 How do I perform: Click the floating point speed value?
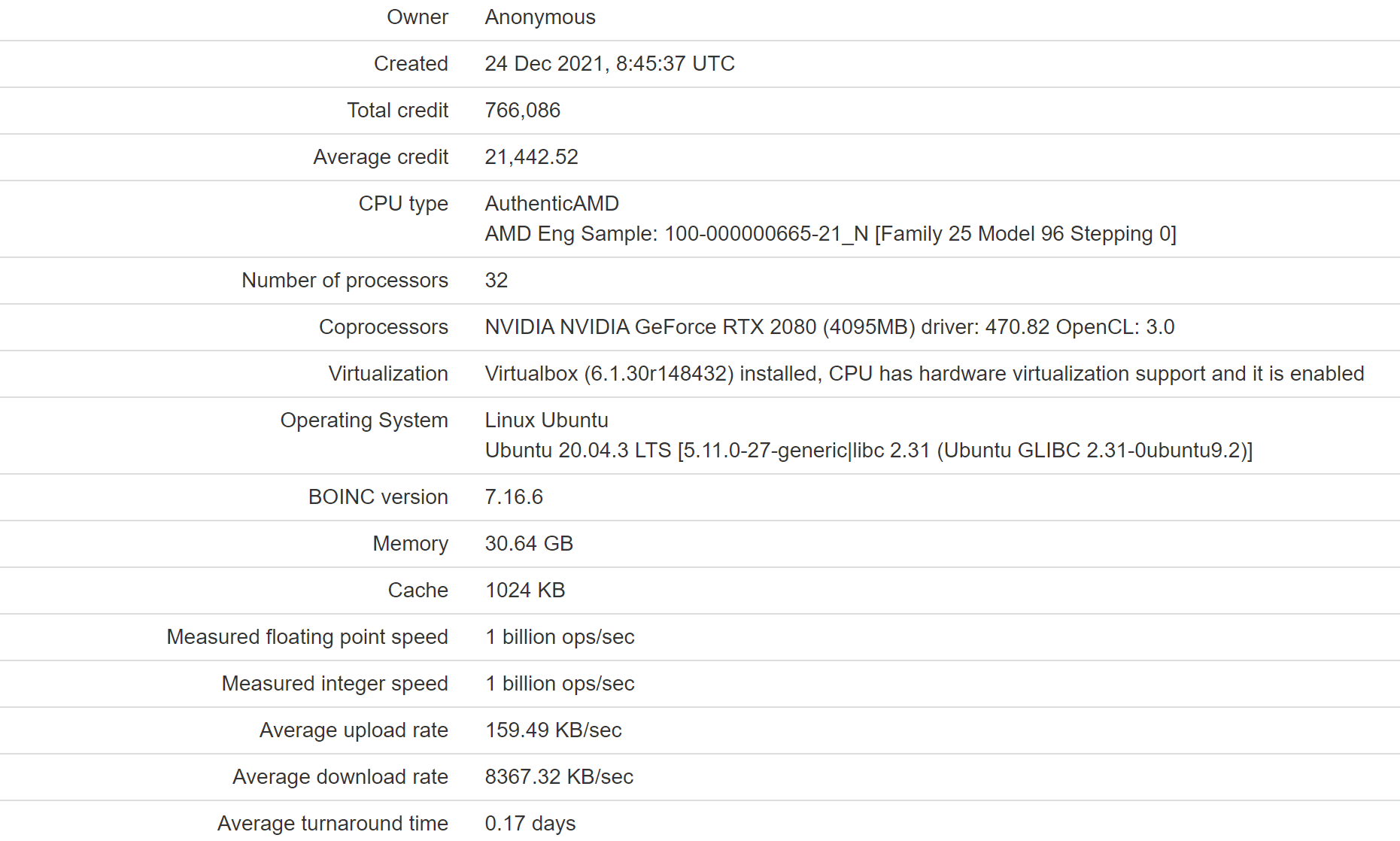point(560,637)
